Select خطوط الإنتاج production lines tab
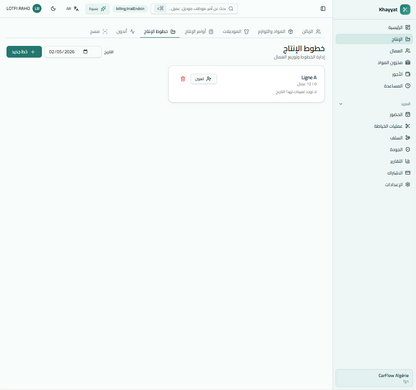Screen dimensions: 416x390 (x=160, y=31)
